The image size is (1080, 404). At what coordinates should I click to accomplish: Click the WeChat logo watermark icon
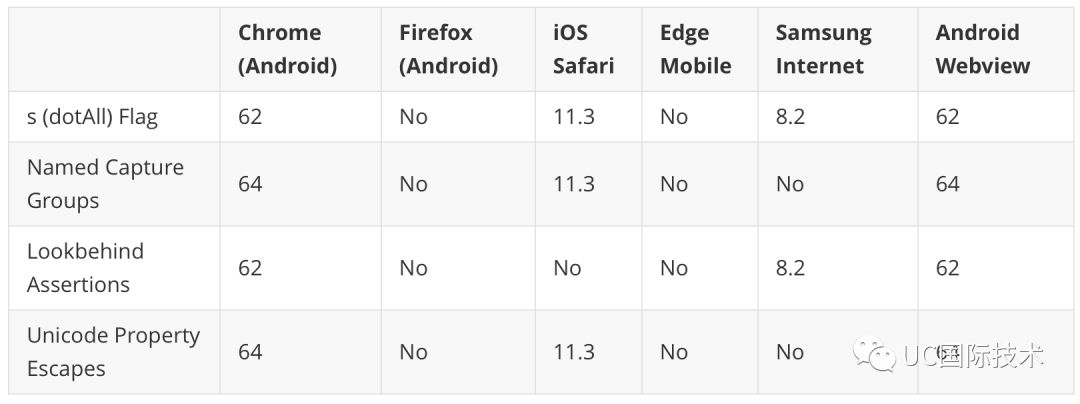(x=875, y=354)
